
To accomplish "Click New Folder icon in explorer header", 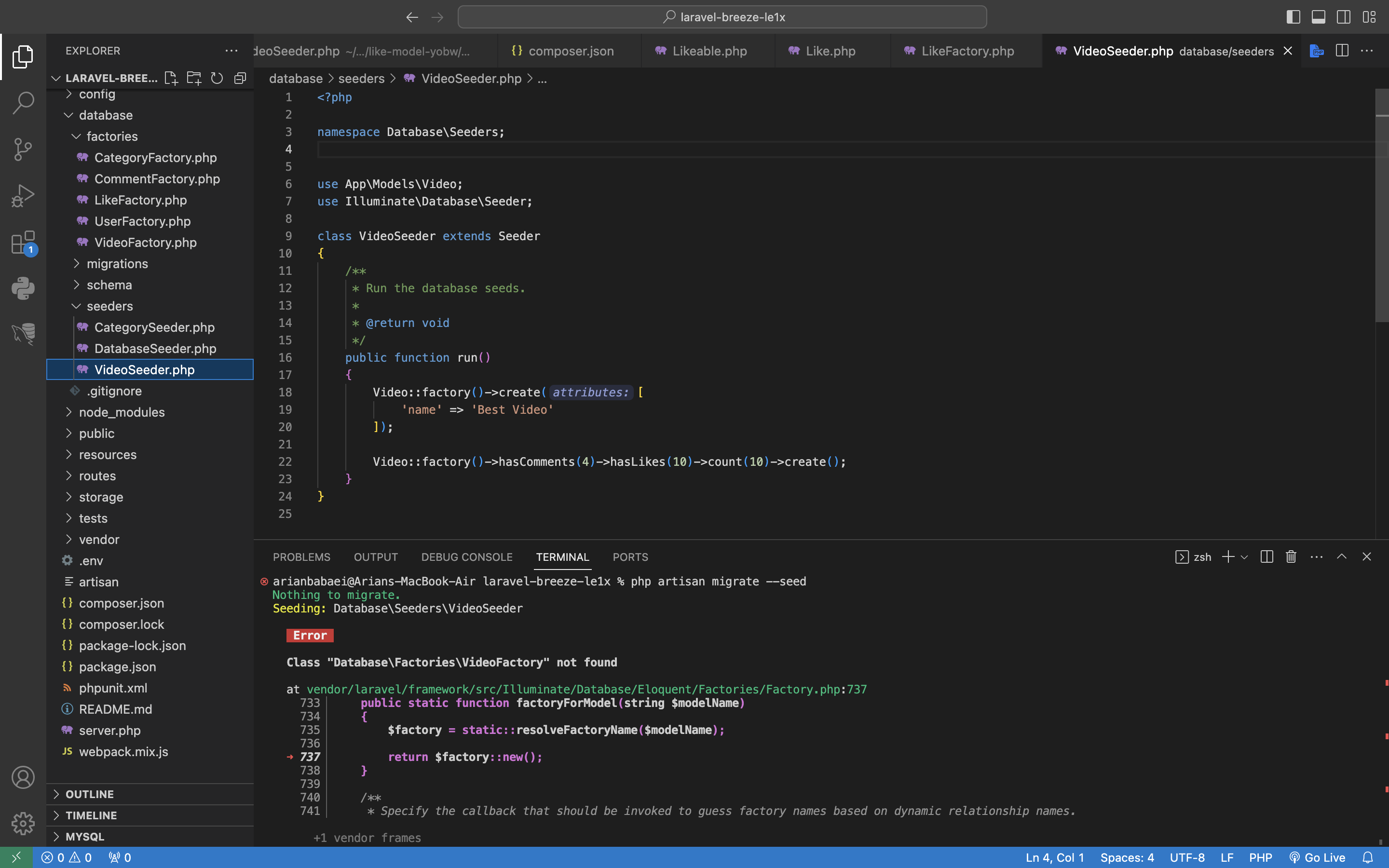I will [x=194, y=78].
